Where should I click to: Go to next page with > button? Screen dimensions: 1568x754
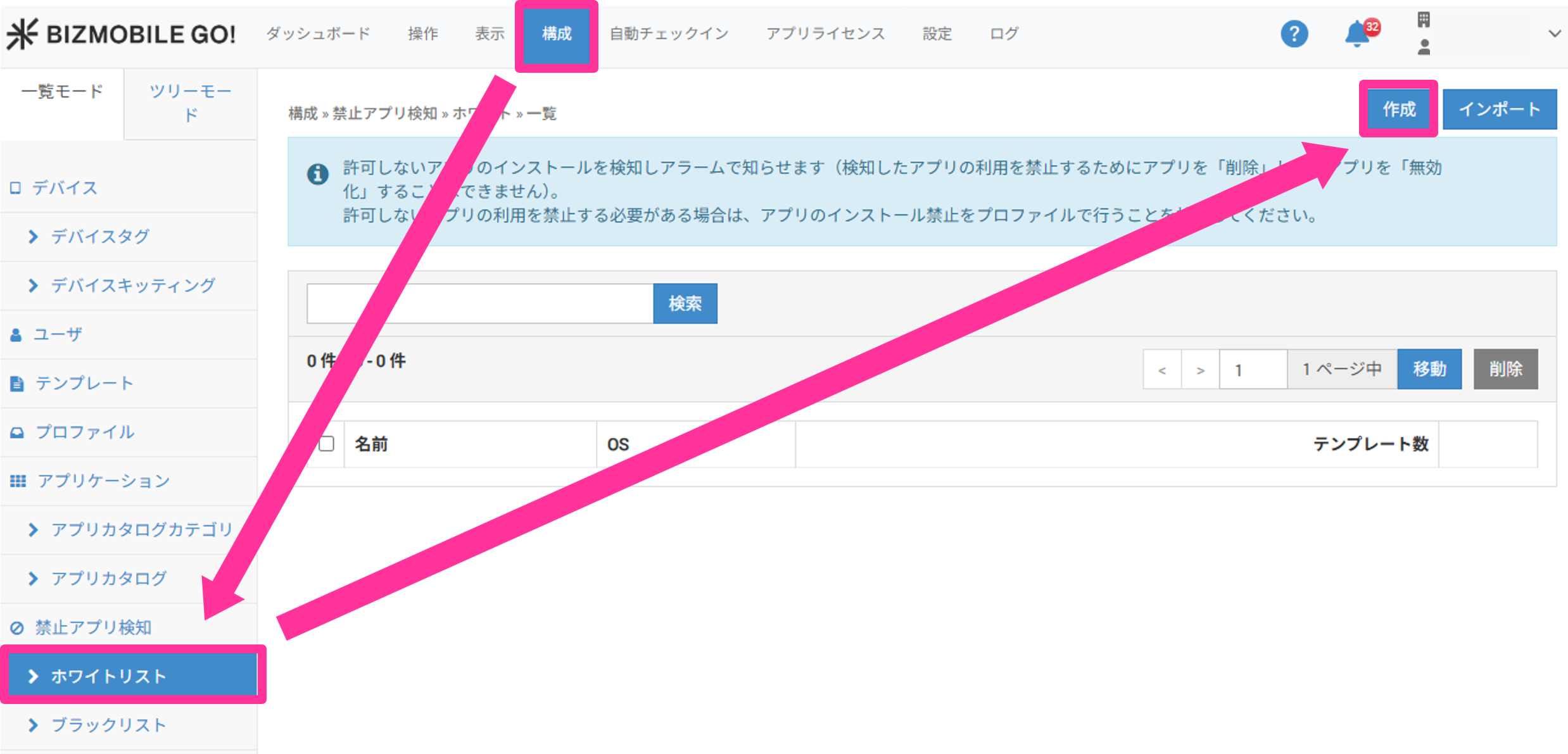coord(1200,369)
